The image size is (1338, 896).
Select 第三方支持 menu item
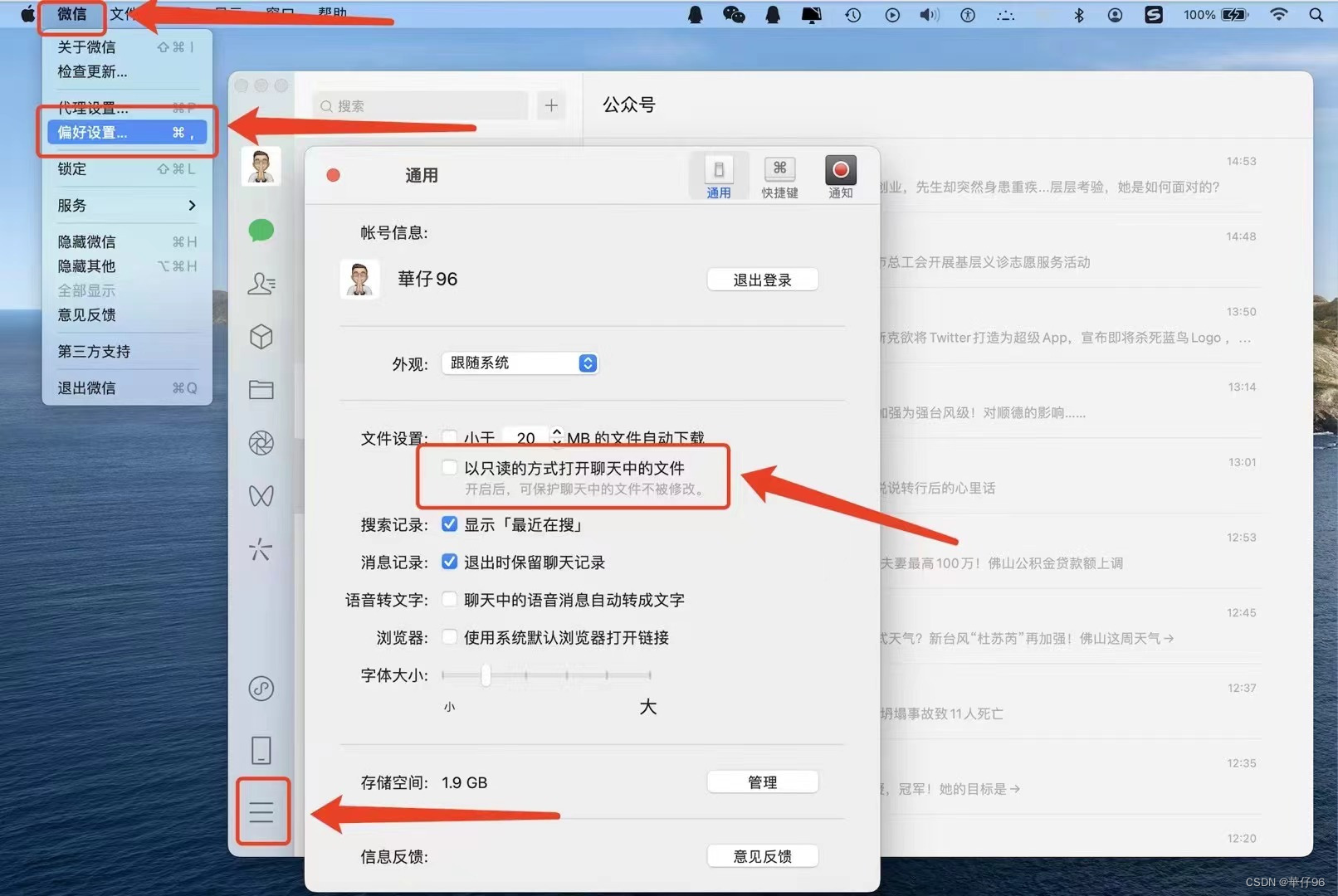(x=127, y=351)
